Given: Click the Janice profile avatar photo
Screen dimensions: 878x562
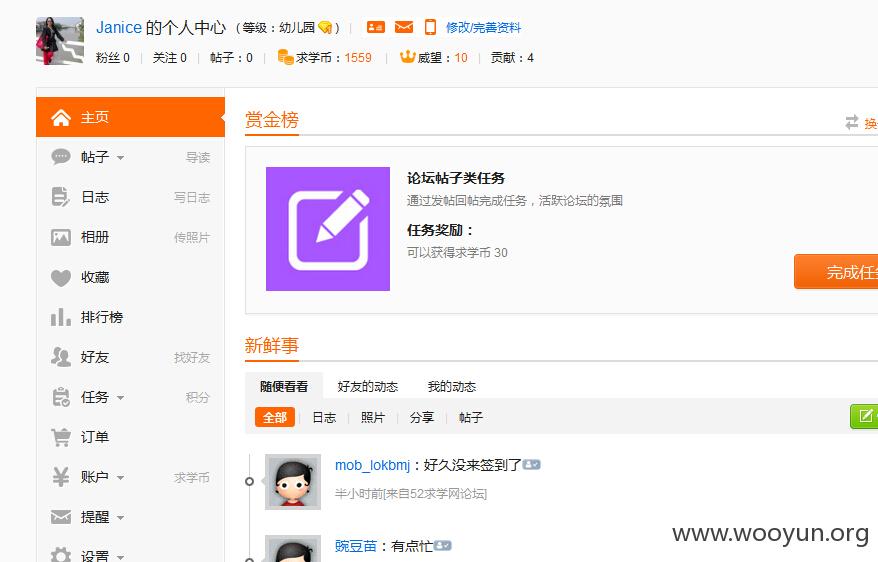Looking at the screenshot, I should coord(60,41).
